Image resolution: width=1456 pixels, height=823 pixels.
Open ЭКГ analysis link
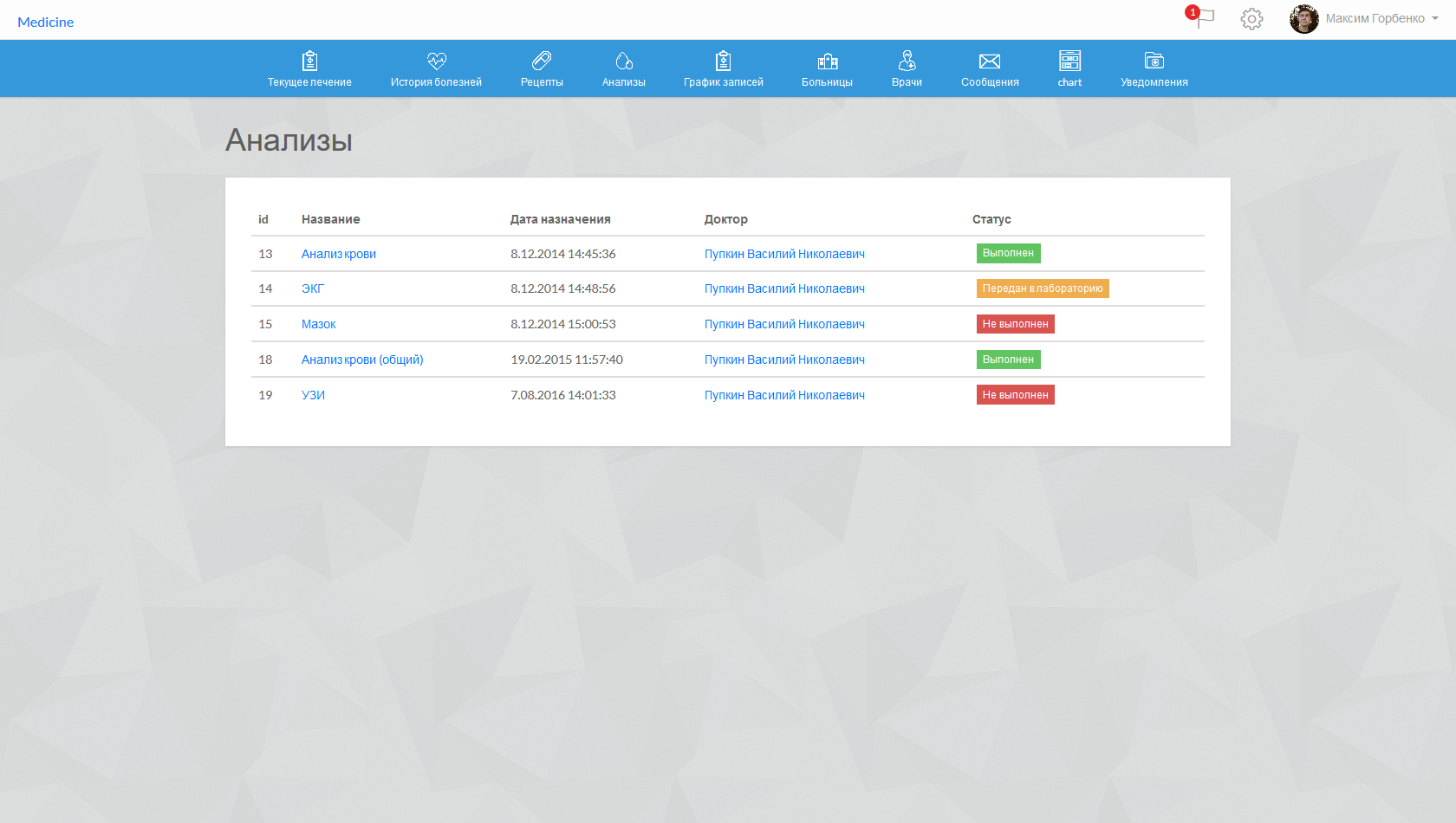point(313,288)
